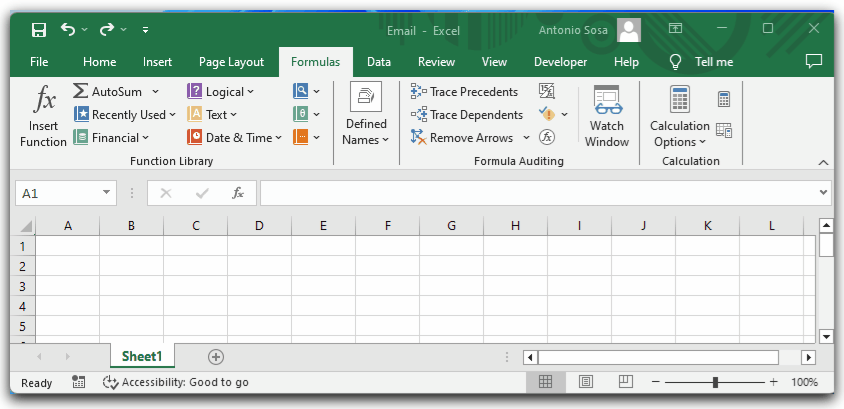The width and height of the screenshot is (844, 409).
Task: Toggle Show Formulas icon
Action: 547,91
